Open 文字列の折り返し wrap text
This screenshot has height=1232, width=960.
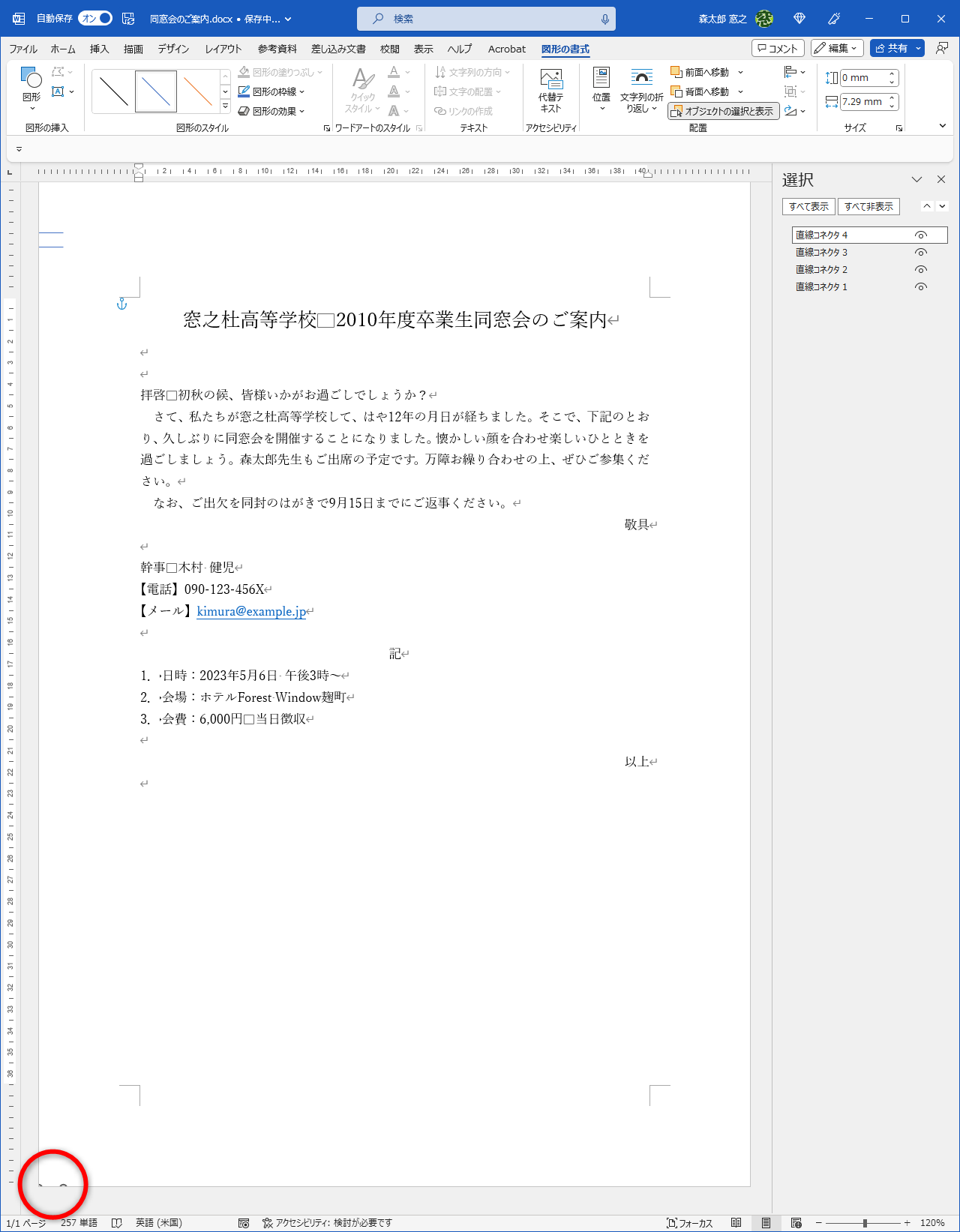click(x=641, y=90)
